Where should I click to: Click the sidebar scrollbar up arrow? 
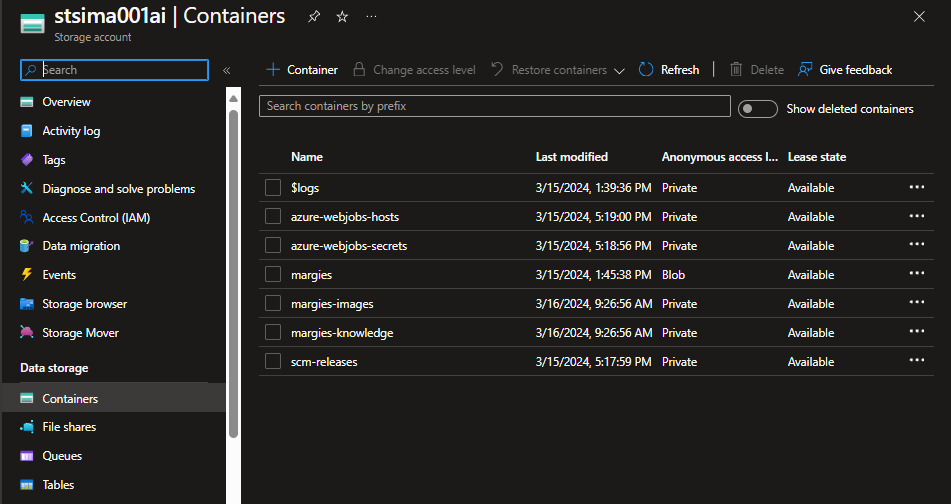[x=234, y=98]
